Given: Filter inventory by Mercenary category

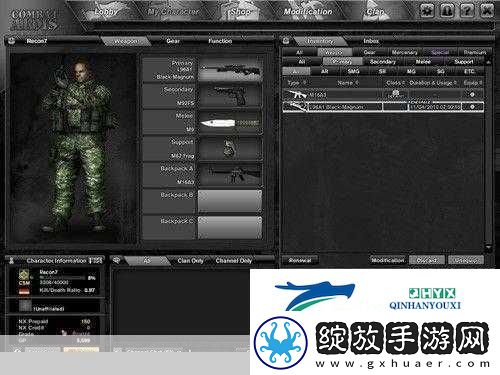Looking at the screenshot, I should [404, 52].
